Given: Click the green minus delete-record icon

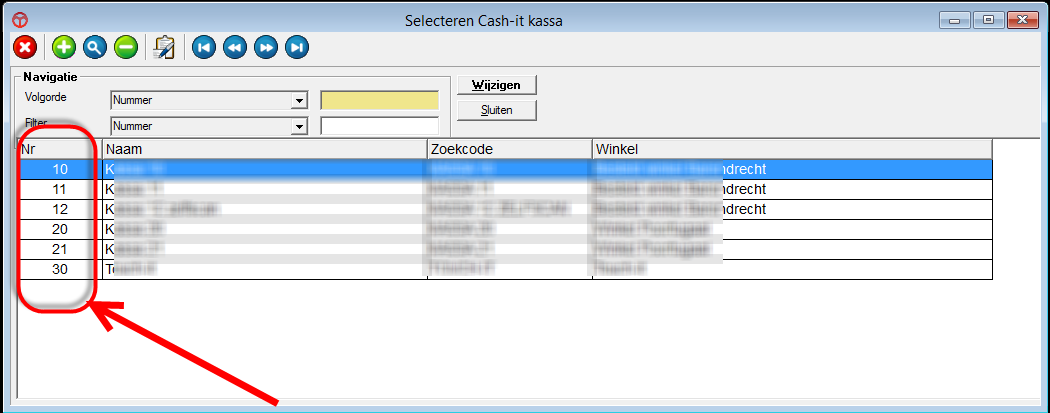Looking at the screenshot, I should click(x=126, y=48).
